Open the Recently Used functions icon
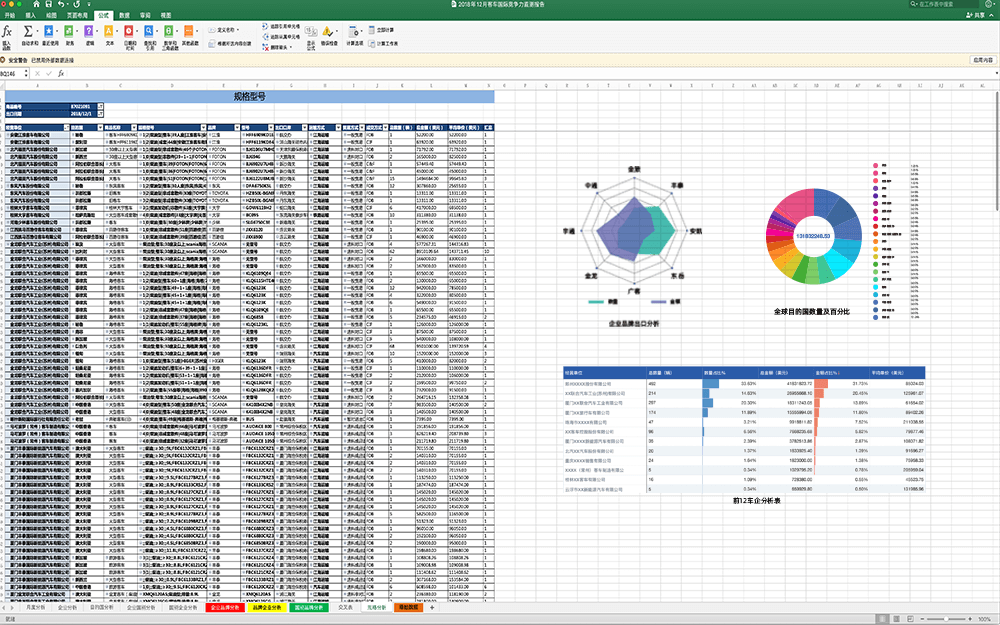The image size is (1000, 625). pyautogui.click(x=49, y=33)
